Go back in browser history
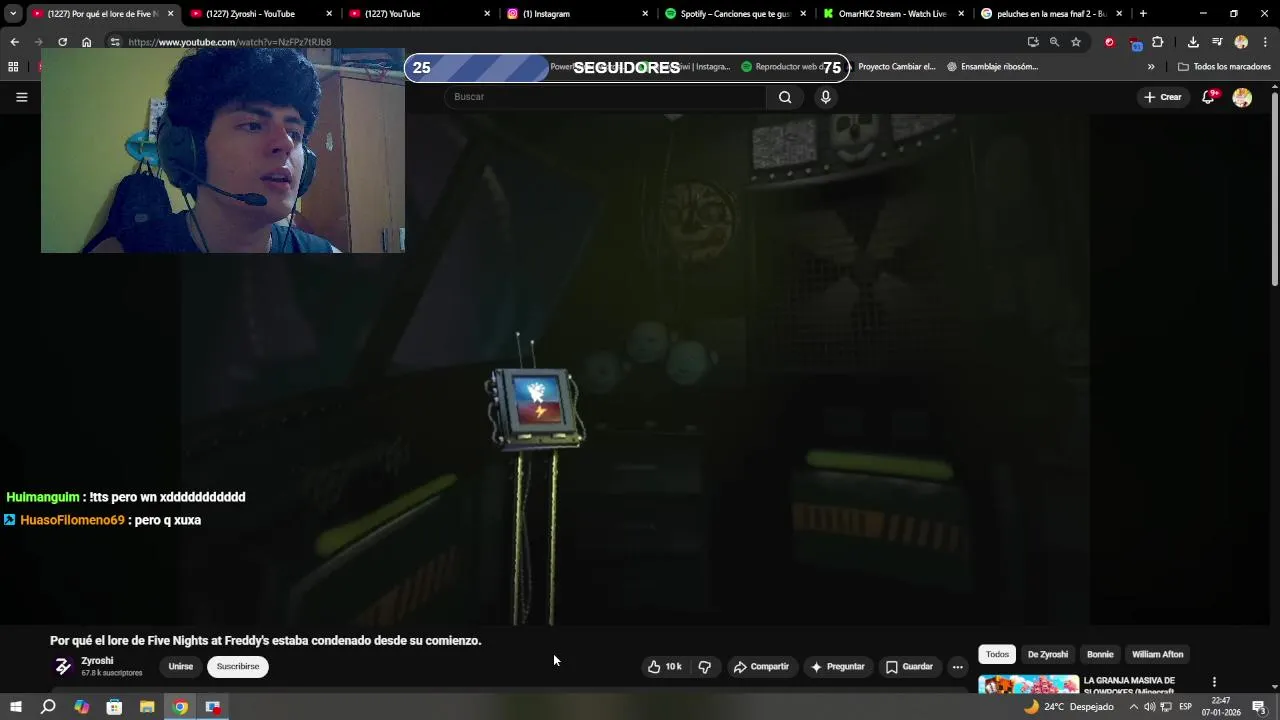Image resolution: width=1280 pixels, height=720 pixels. click(14, 42)
